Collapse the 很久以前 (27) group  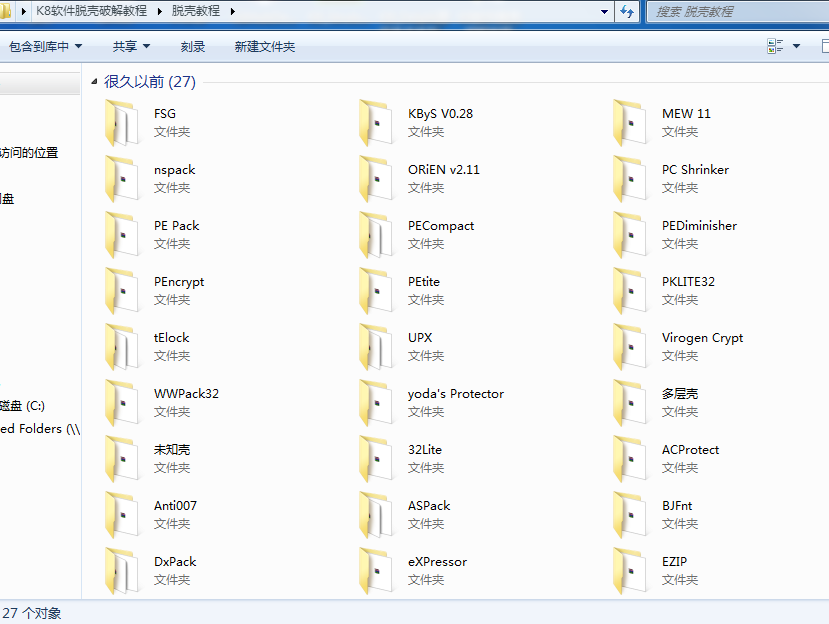(x=94, y=81)
